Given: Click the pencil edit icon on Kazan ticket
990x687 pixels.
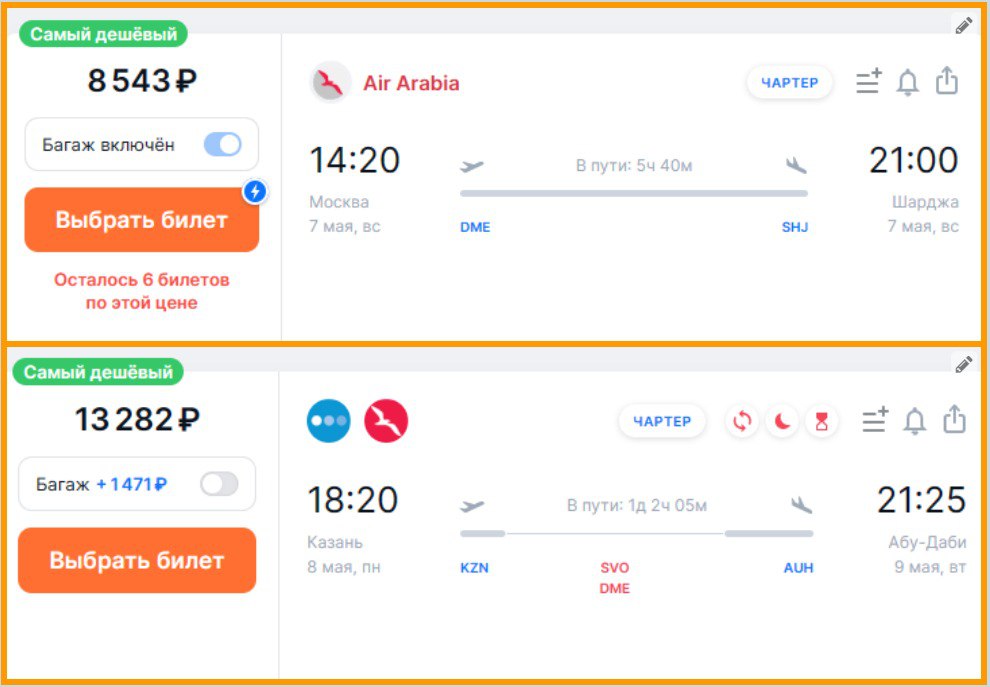Looking at the screenshot, I should pyautogui.click(x=963, y=364).
